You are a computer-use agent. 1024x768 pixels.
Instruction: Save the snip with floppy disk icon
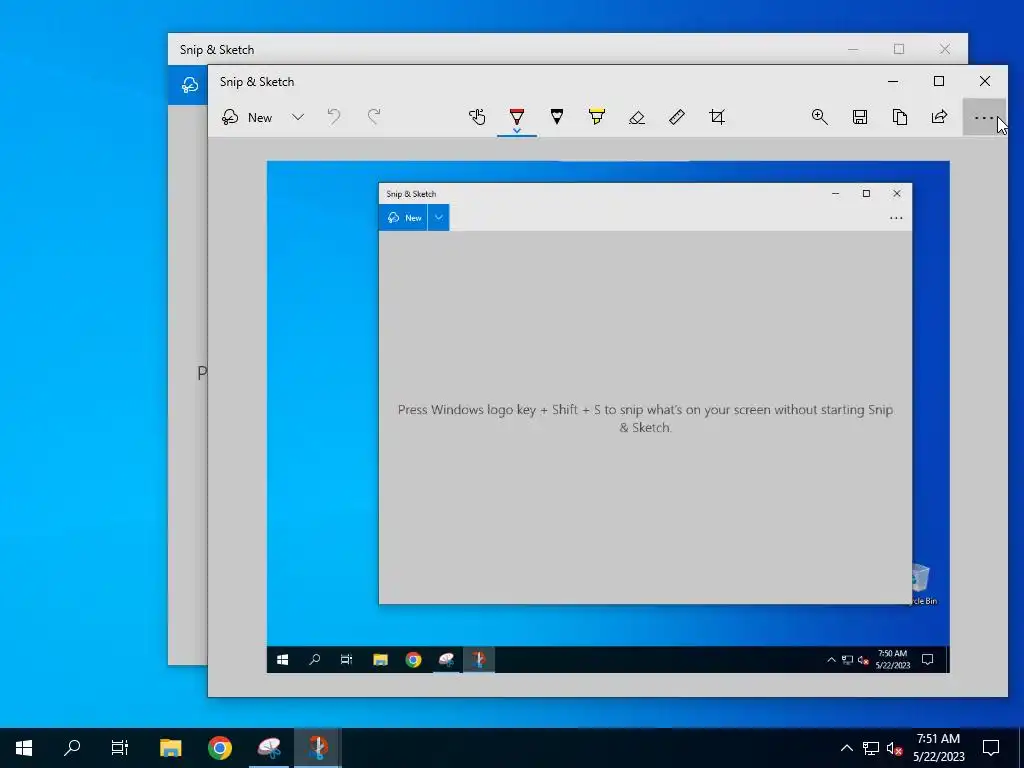(x=860, y=118)
